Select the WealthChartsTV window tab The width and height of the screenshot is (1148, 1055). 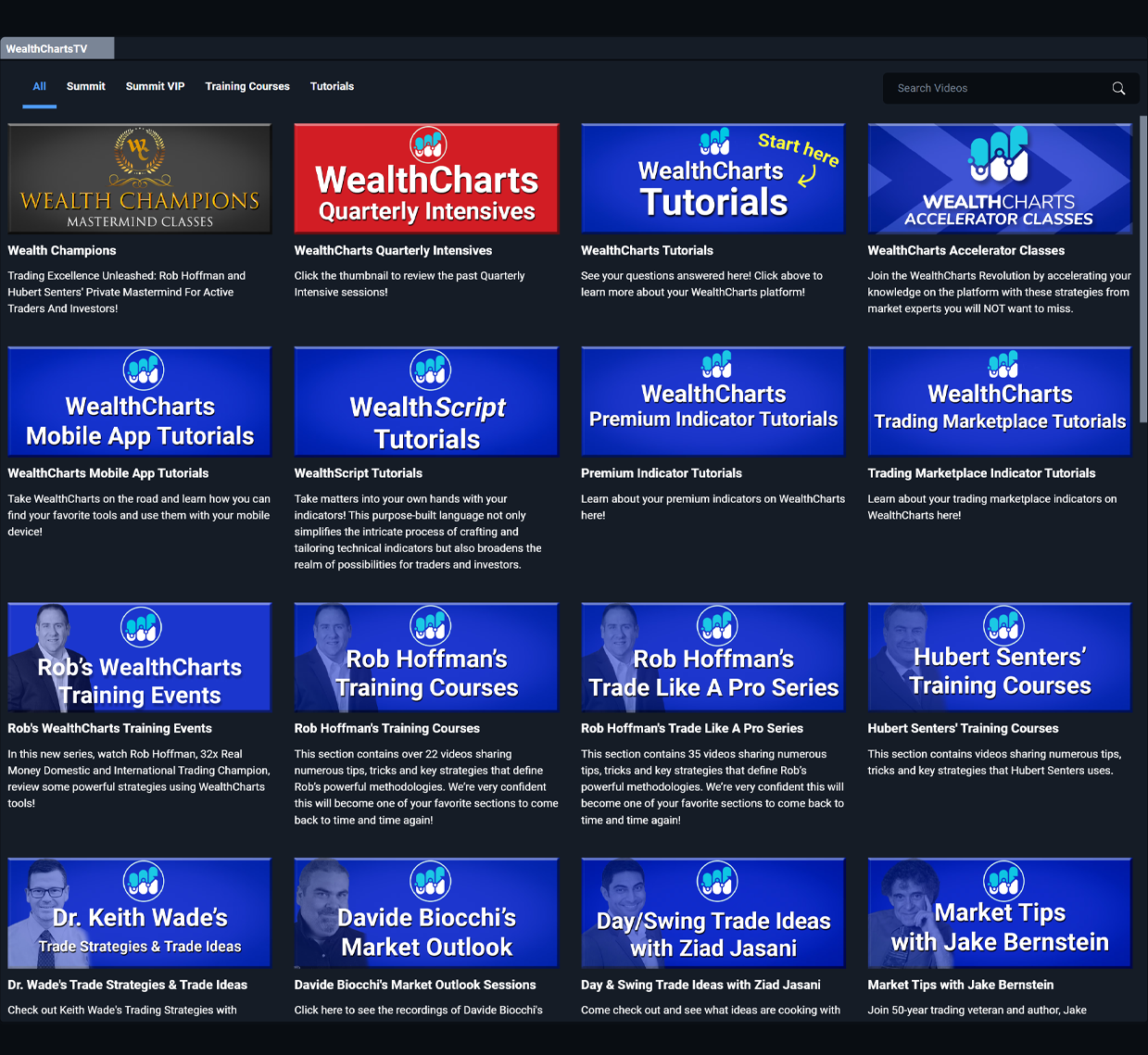click(x=57, y=48)
